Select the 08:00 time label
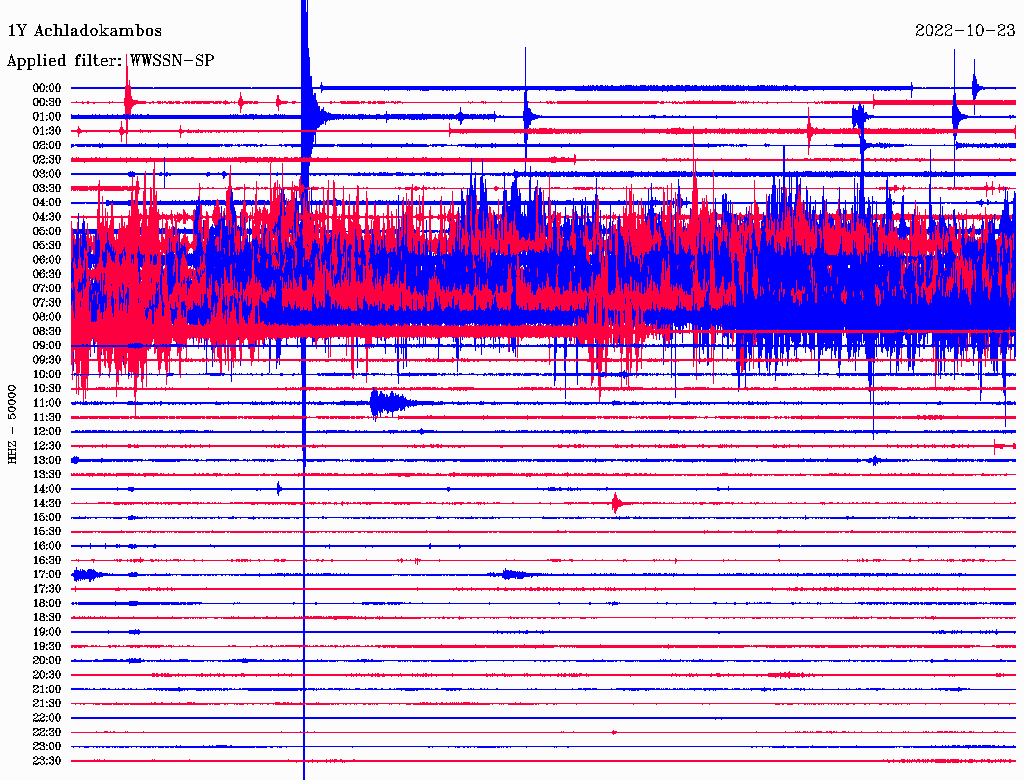The height and width of the screenshot is (780, 1024). pyautogui.click(x=47, y=317)
